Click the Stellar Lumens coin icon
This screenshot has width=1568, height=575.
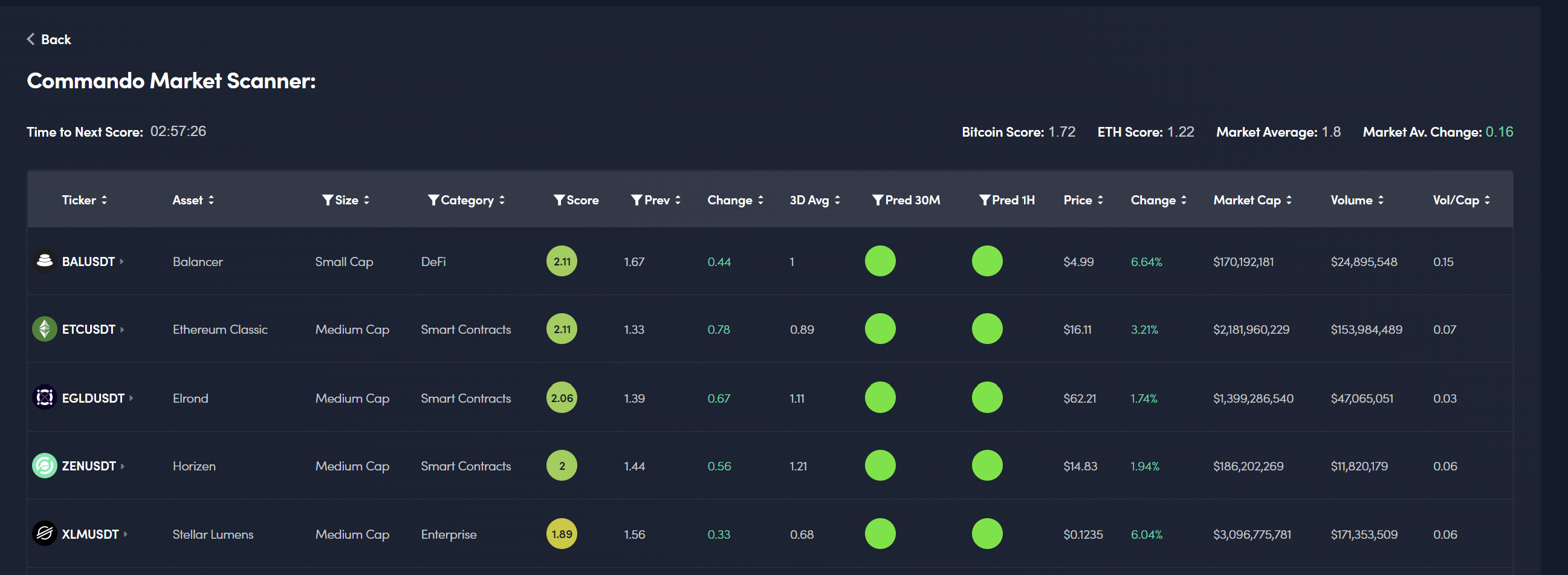pos(45,534)
